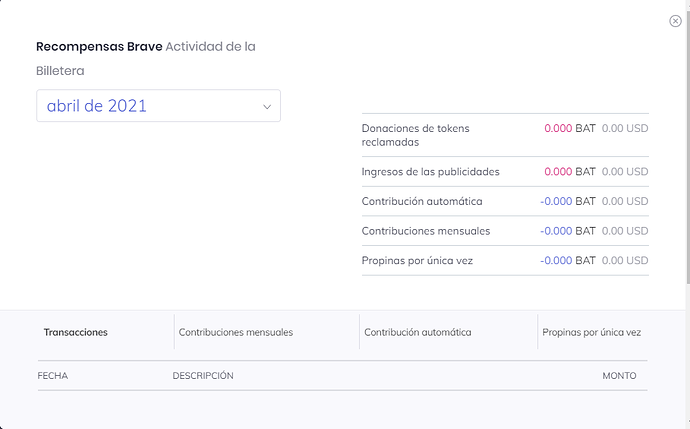This screenshot has width=690, height=429.
Task: Open the Contribuciones mensuales tab
Action: click(x=236, y=332)
